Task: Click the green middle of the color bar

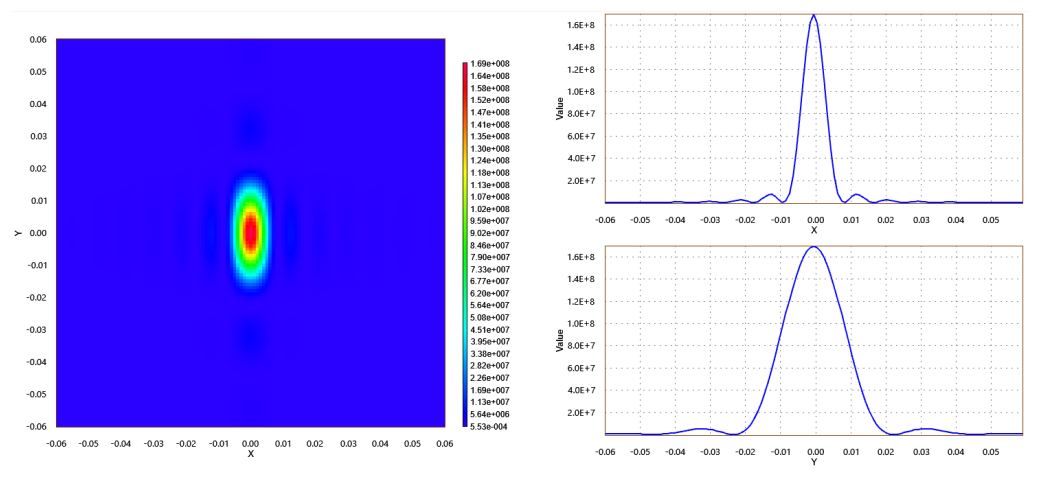Action: coord(466,245)
